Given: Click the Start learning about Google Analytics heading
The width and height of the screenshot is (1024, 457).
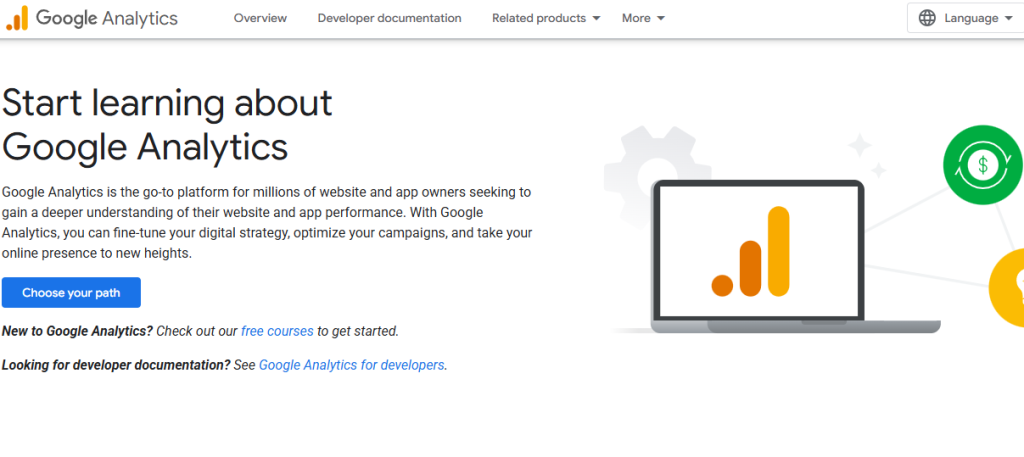Looking at the screenshot, I should coord(167,125).
